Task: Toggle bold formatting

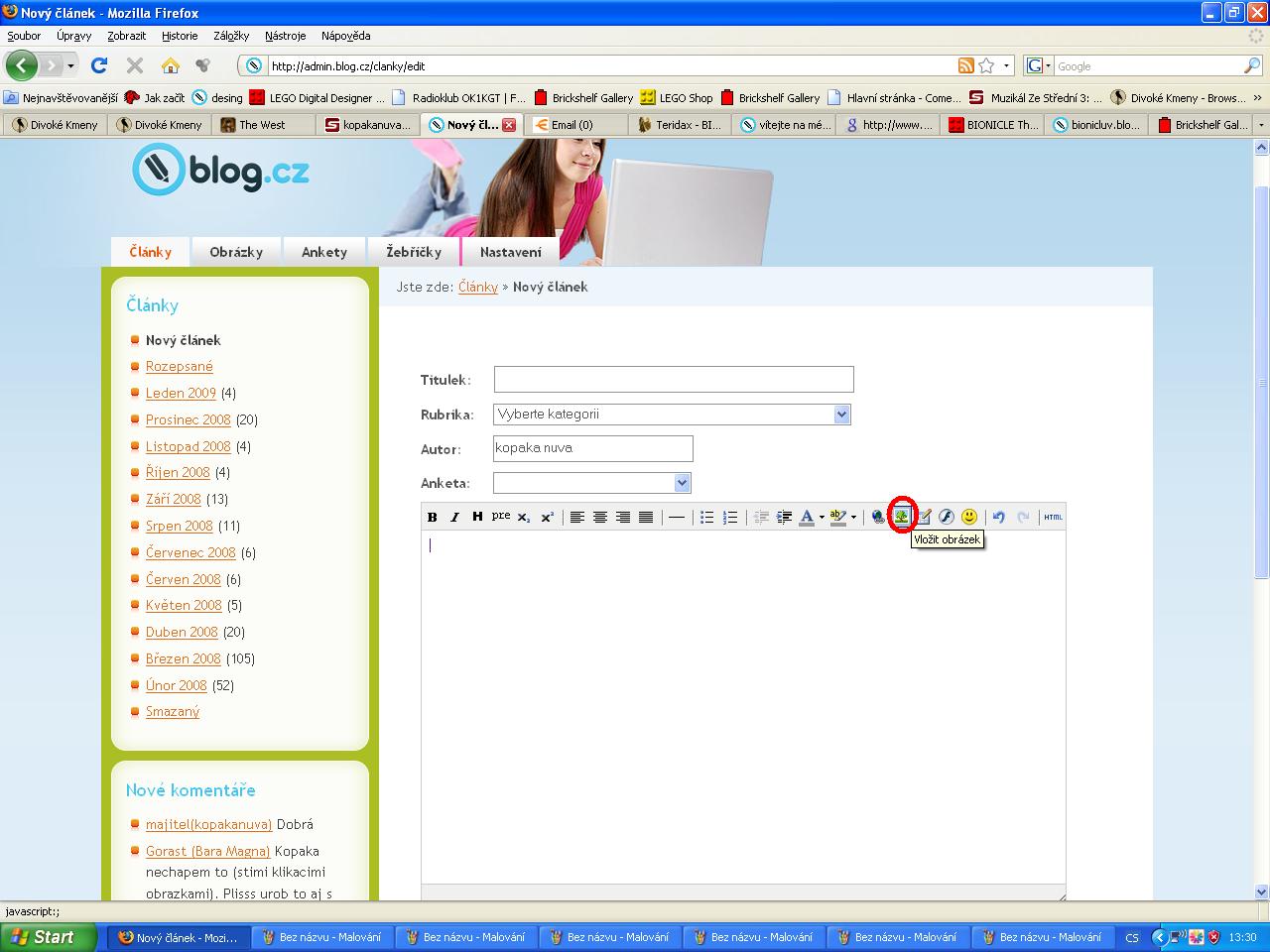Action: (432, 517)
